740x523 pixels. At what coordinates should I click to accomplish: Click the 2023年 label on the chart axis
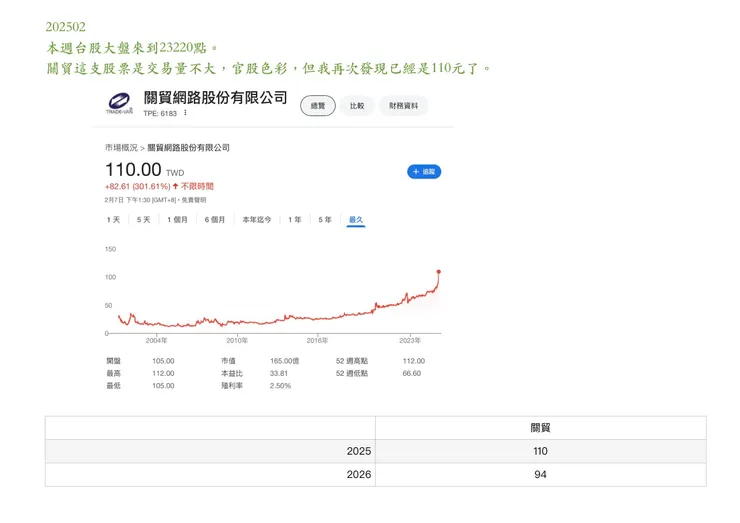410,340
